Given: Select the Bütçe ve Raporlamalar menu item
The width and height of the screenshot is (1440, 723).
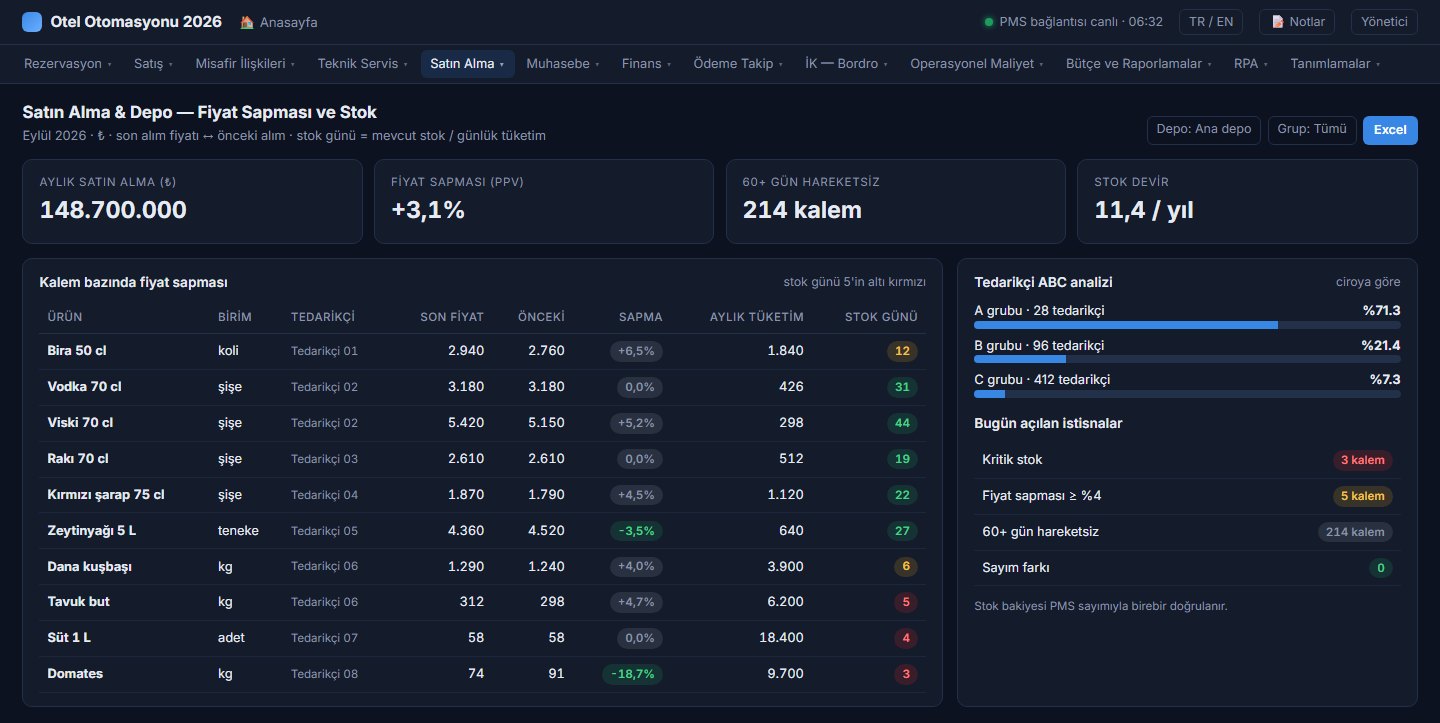Looking at the screenshot, I should (x=1140, y=64).
